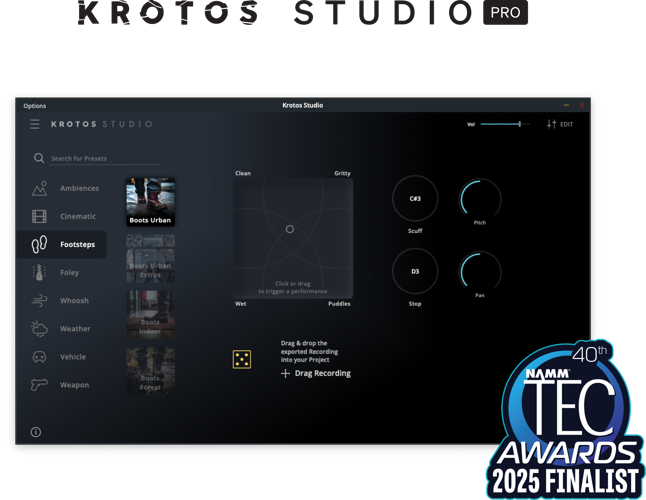Select the Whoosh wind icon
646x500 pixels.
[40, 301]
